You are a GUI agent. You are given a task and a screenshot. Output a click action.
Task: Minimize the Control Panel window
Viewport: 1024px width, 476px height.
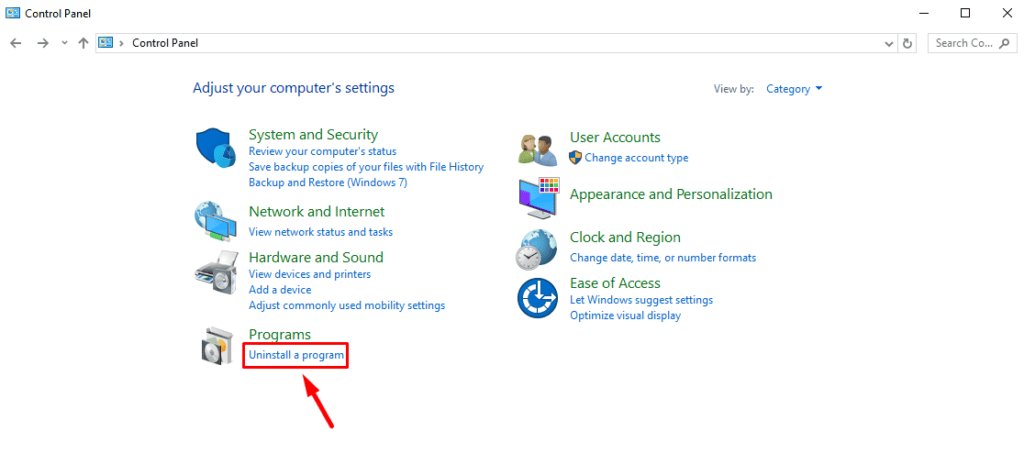click(923, 13)
